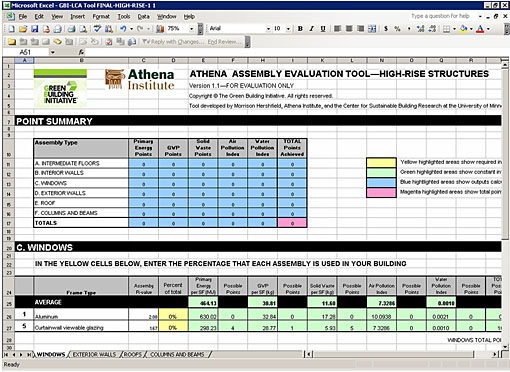Click the Type a question for help box

(441, 16)
